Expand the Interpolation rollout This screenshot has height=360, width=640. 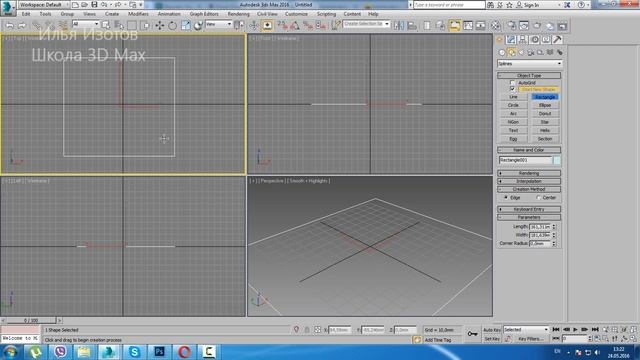coord(529,181)
